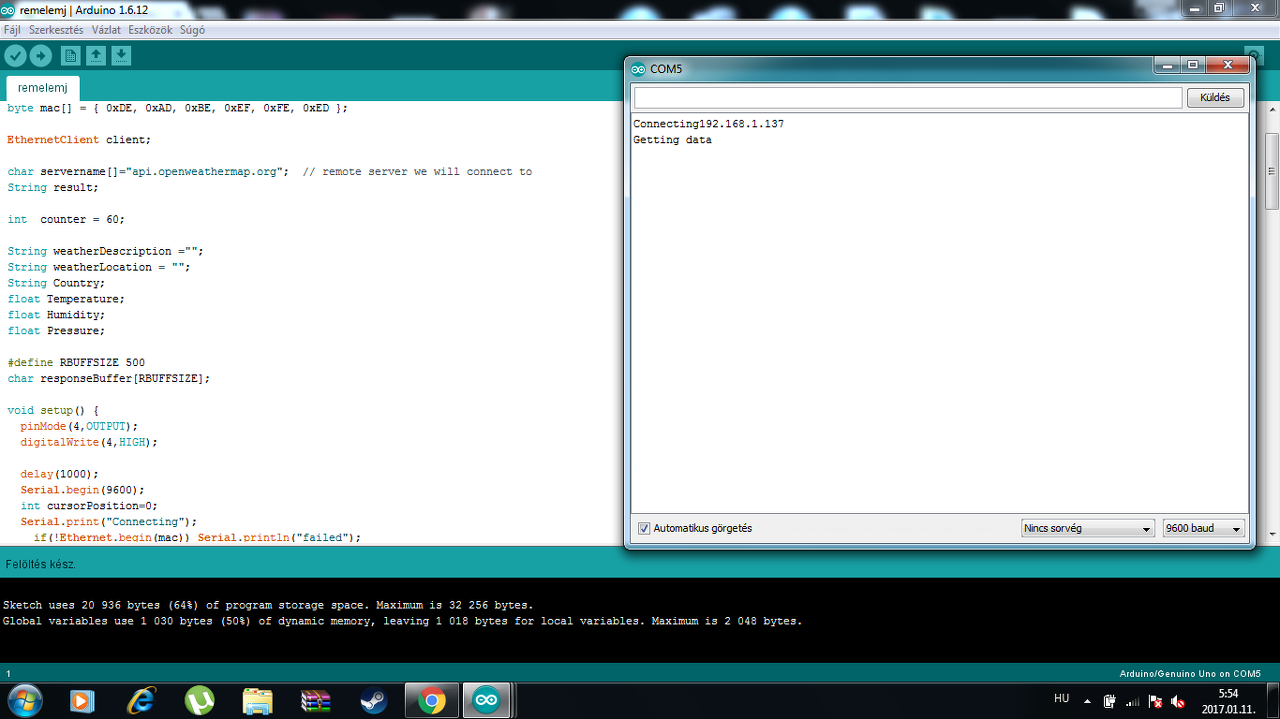This screenshot has width=1280, height=719.
Task: Maximize the COM5 serial monitor window
Action: click(1192, 65)
